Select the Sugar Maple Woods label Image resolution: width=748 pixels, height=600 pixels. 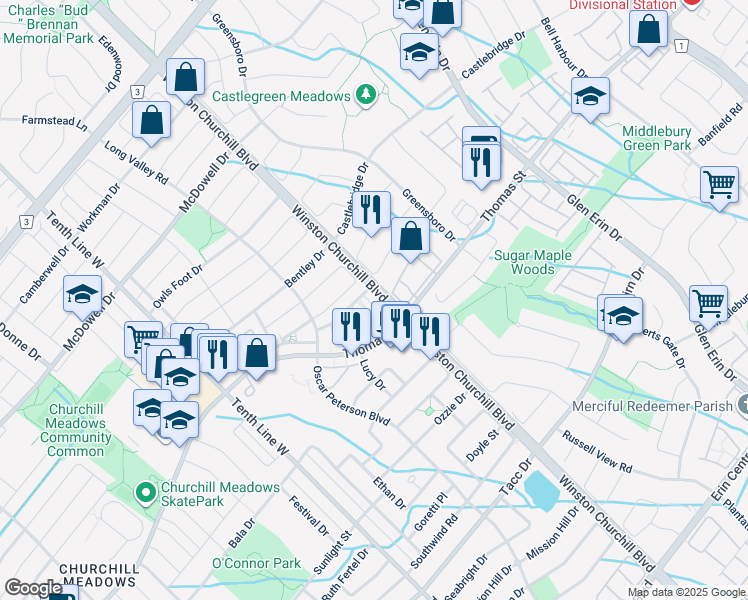click(x=533, y=262)
